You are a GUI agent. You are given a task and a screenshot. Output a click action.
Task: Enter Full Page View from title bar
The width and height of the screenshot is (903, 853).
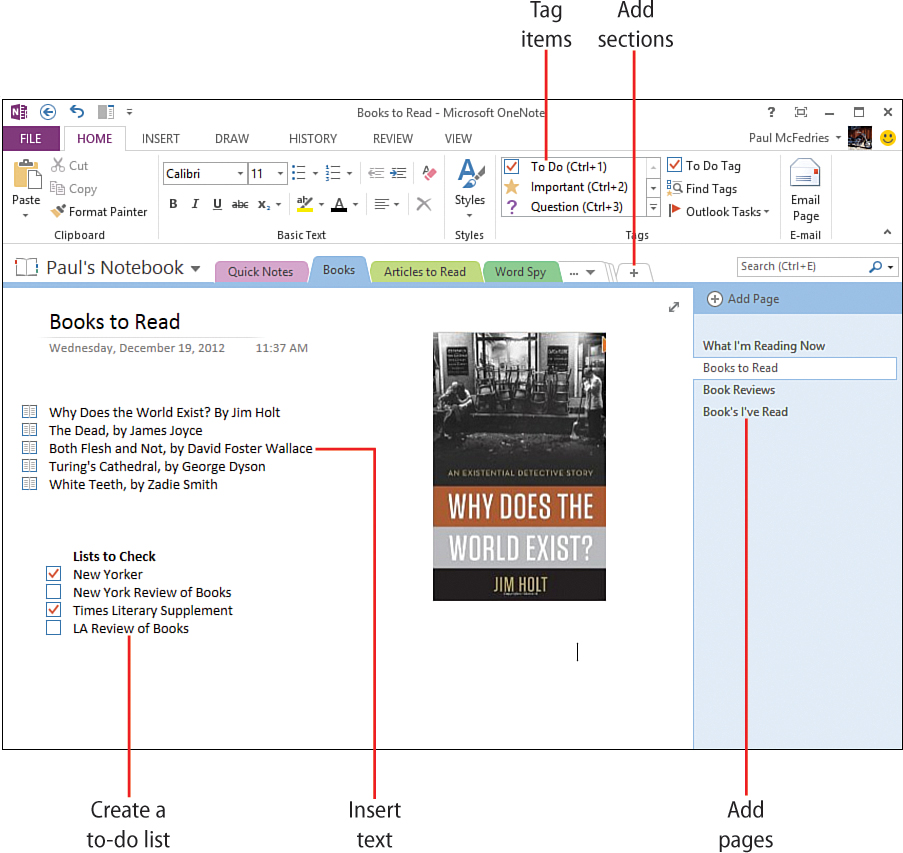point(800,112)
